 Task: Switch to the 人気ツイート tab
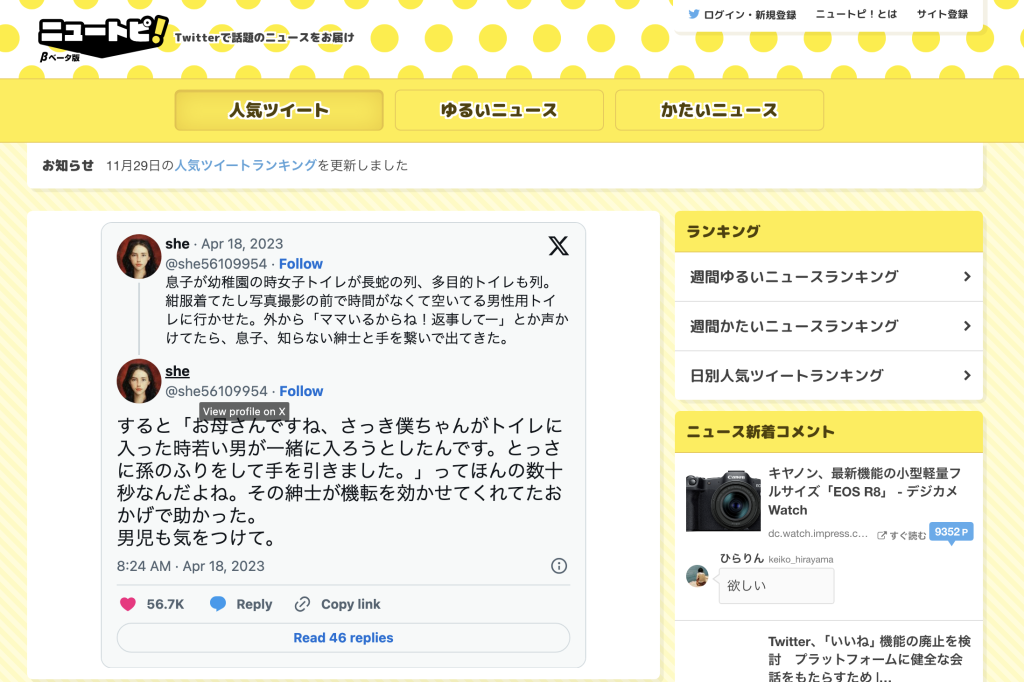279,110
